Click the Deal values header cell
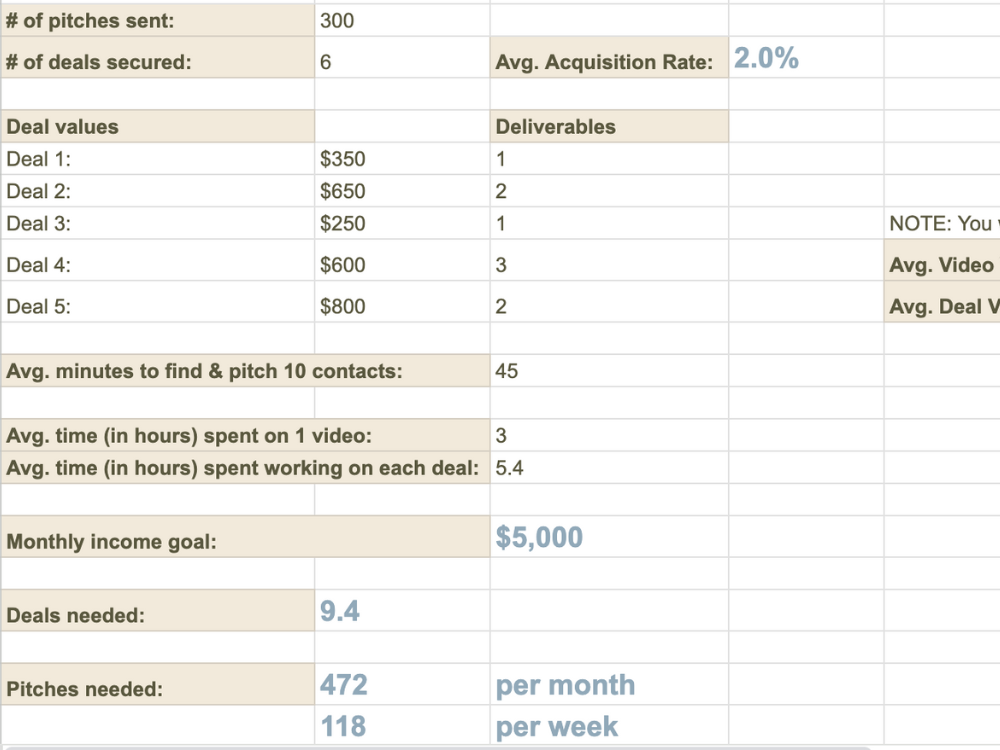1000x750 pixels. pyautogui.click(x=158, y=126)
